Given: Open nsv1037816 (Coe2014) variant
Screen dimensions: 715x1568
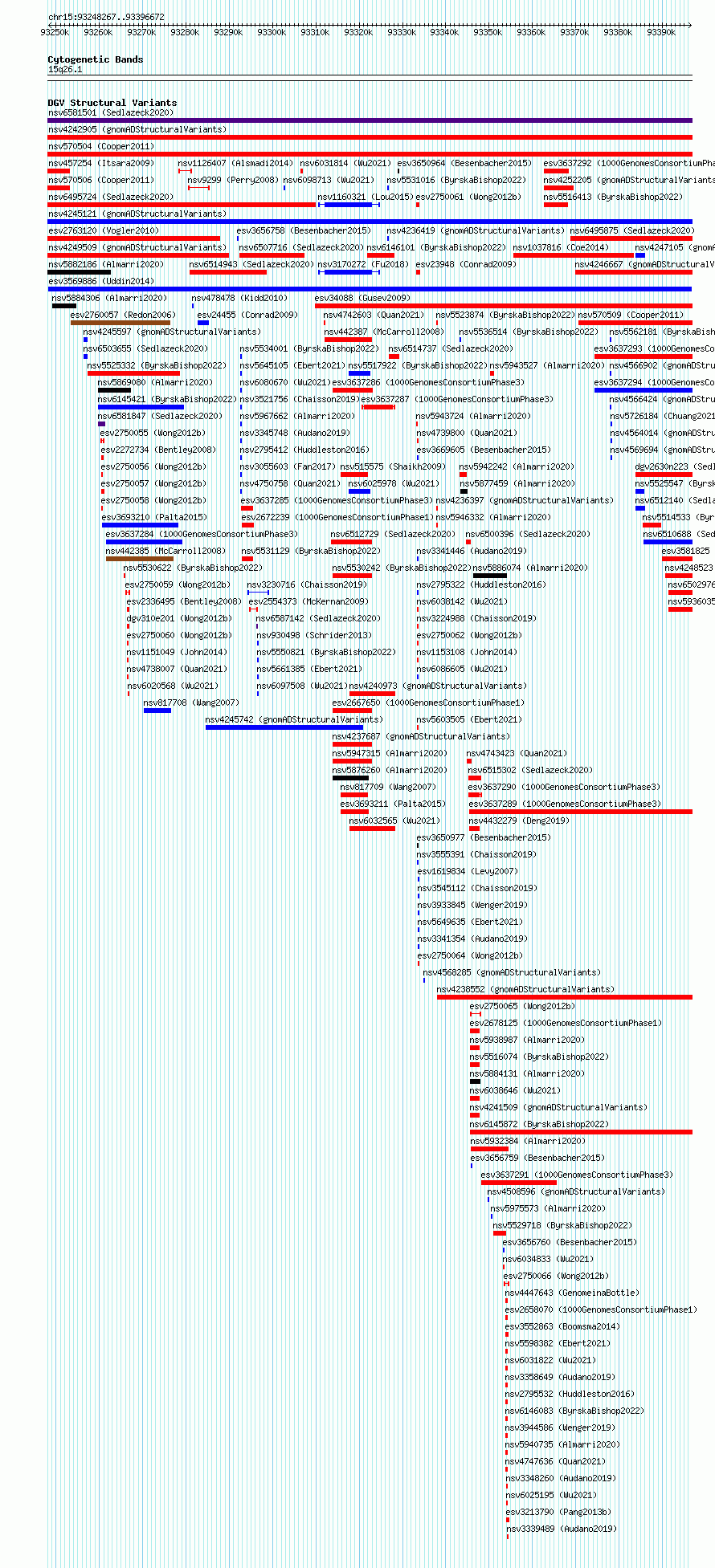Looking at the screenshot, I should click(561, 247).
